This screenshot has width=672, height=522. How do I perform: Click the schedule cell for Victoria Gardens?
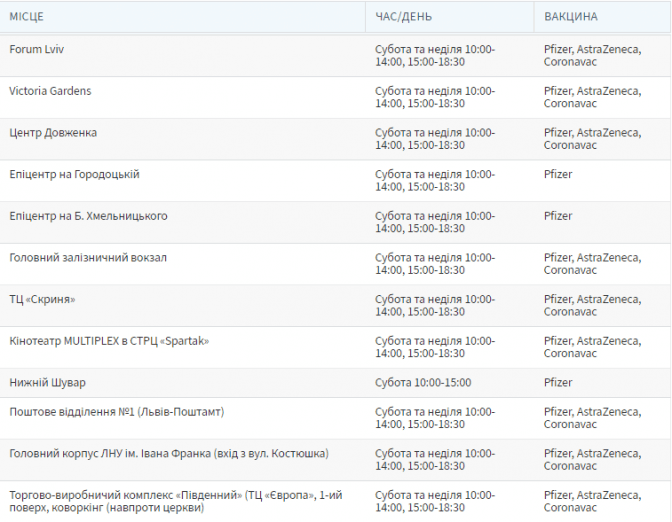(x=435, y=97)
